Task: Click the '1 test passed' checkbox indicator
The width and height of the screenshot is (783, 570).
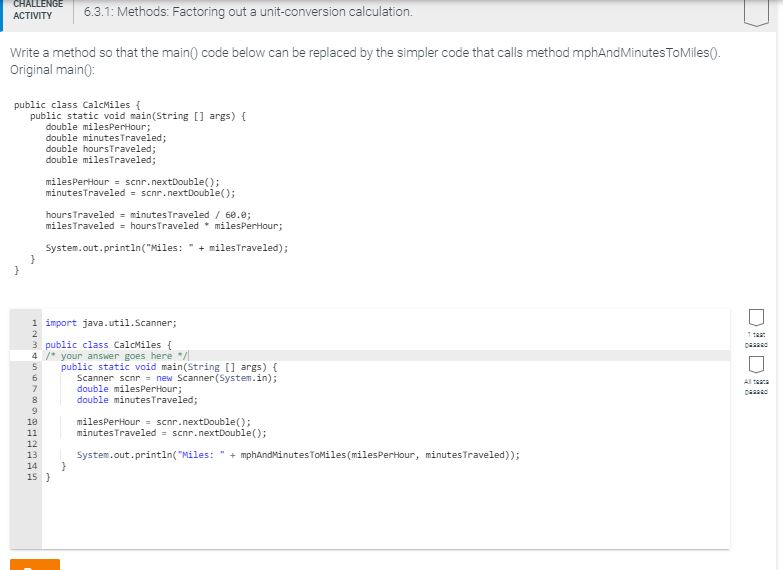Action: 756,317
